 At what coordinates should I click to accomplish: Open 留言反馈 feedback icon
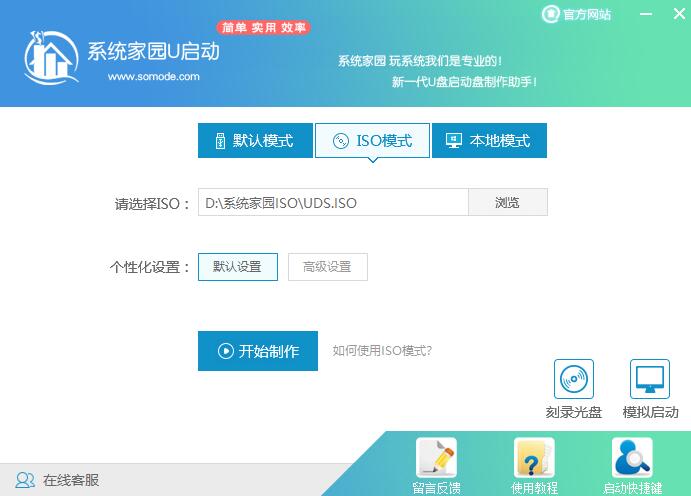[436, 457]
